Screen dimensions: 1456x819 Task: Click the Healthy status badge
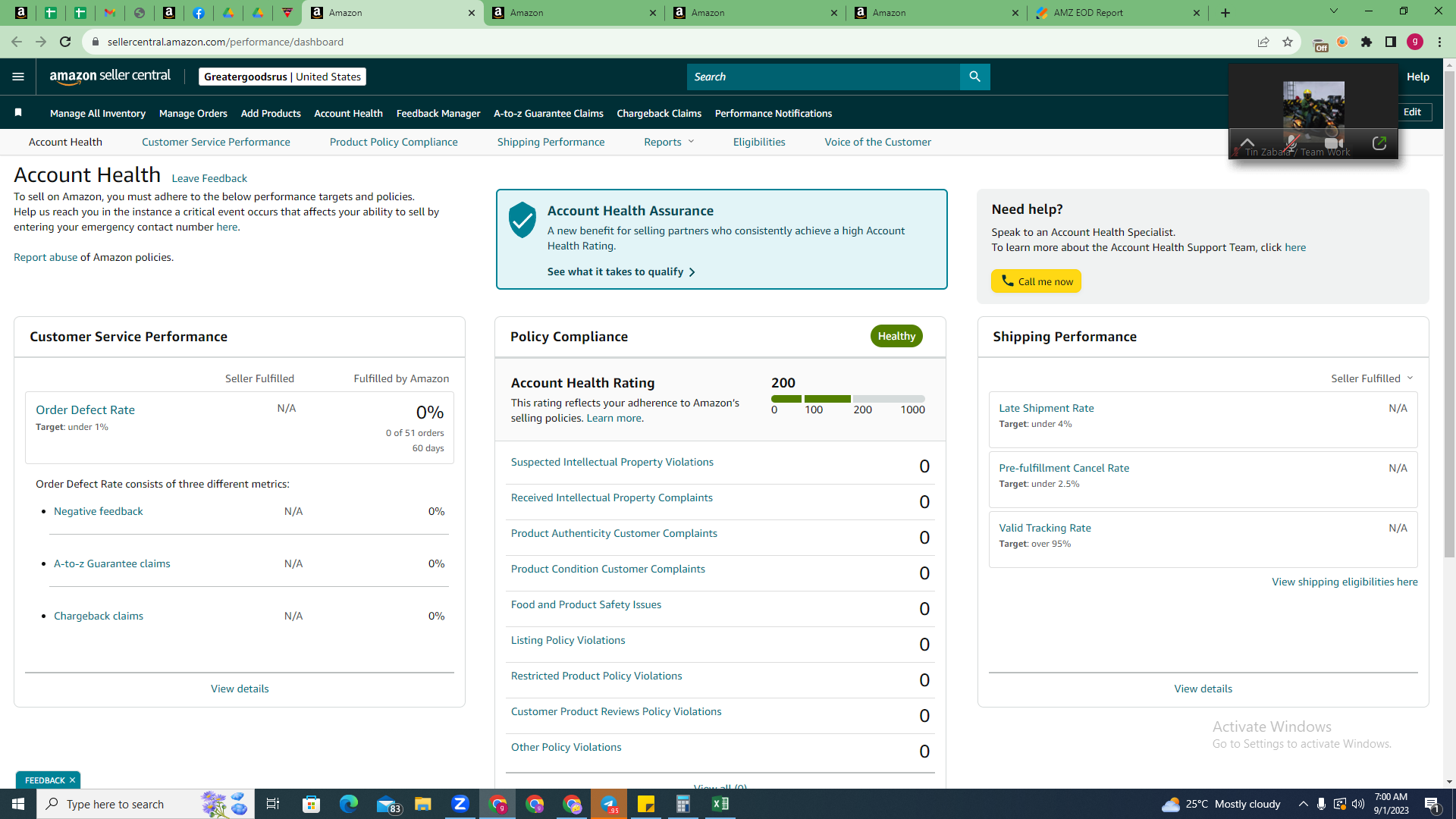(x=896, y=336)
